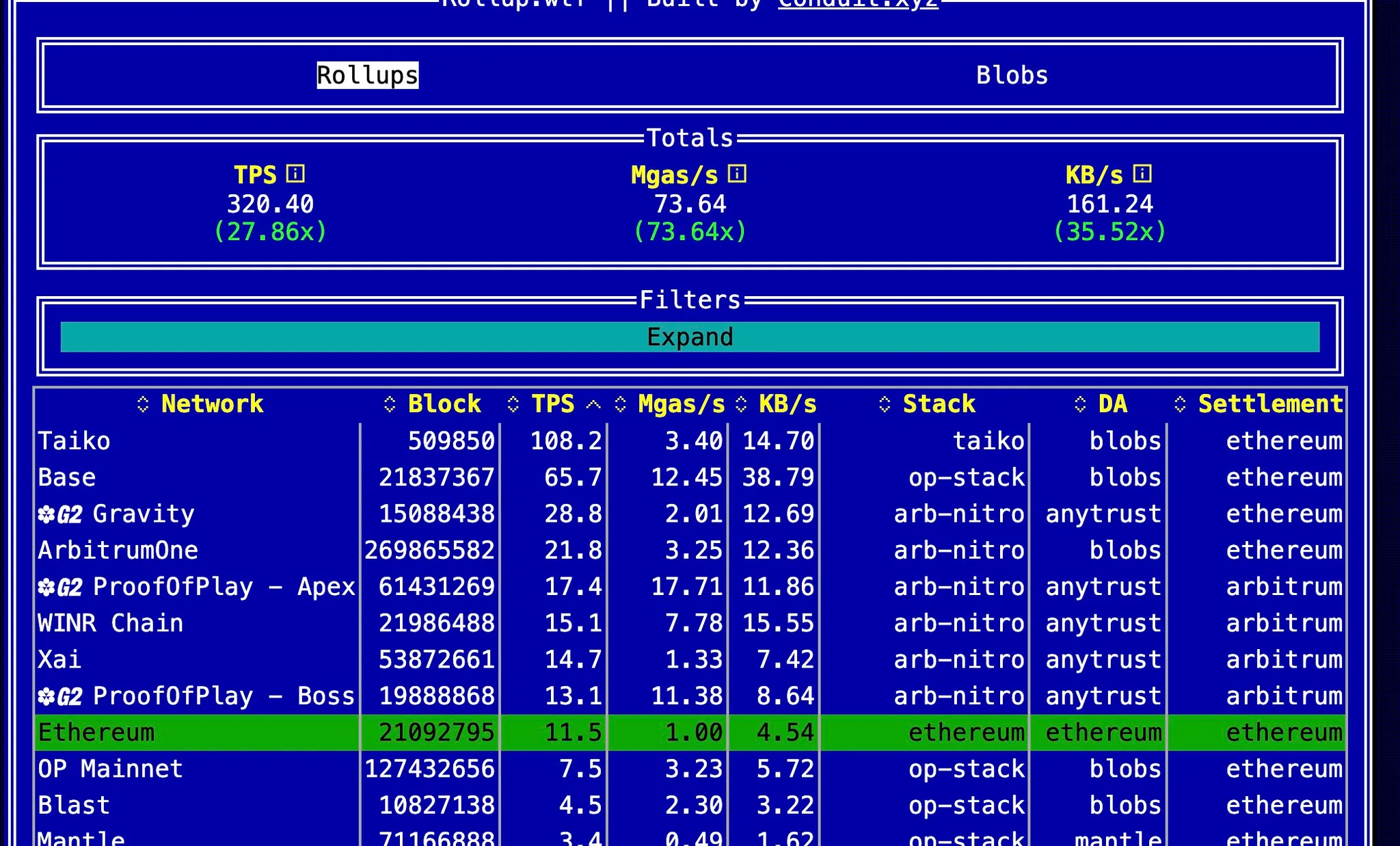Select the OP Mainnet network name
The image size is (1400, 846).
111,769
